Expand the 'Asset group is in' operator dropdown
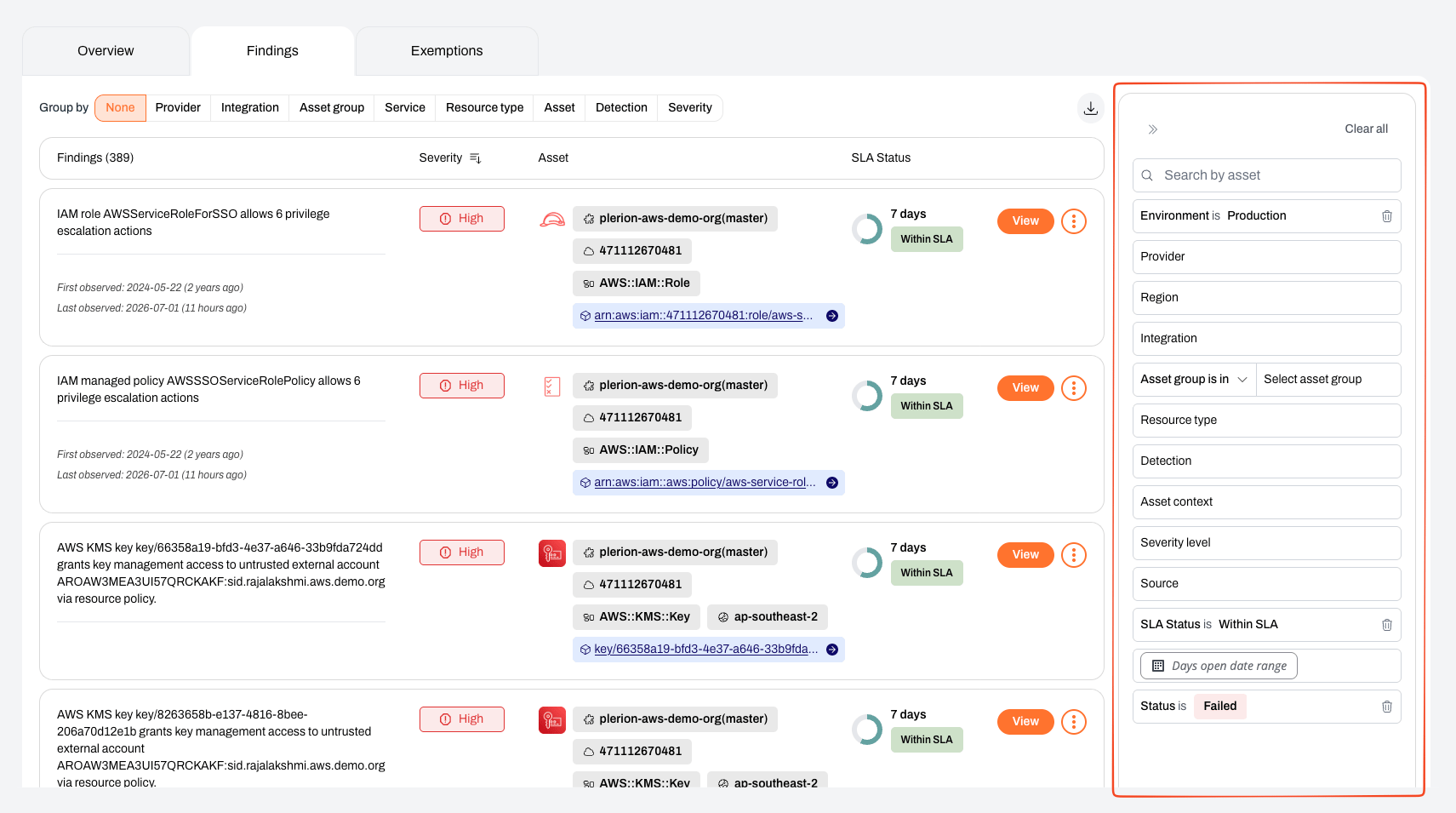 pyautogui.click(x=1194, y=380)
